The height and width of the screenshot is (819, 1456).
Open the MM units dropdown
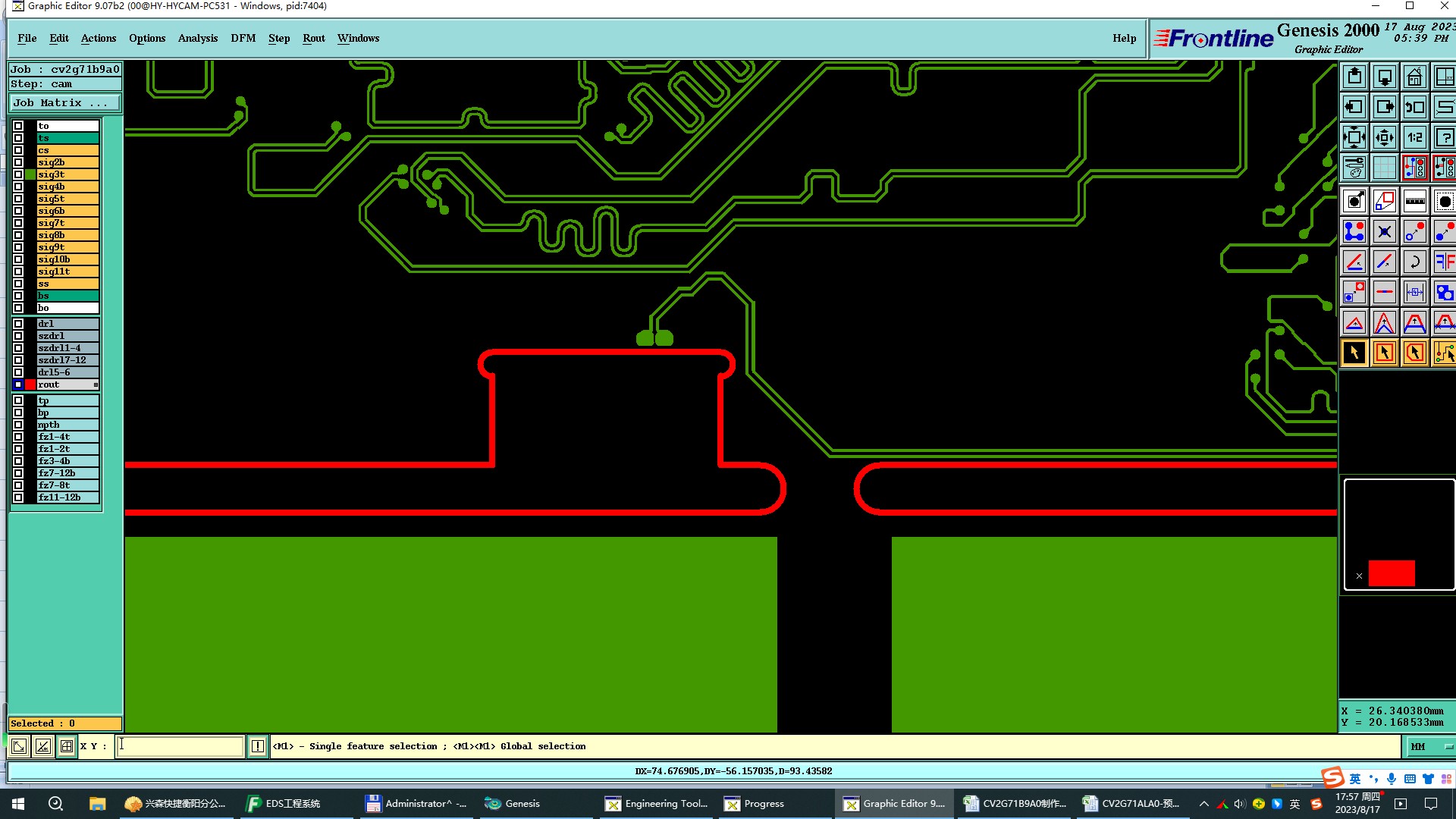tap(1430, 747)
